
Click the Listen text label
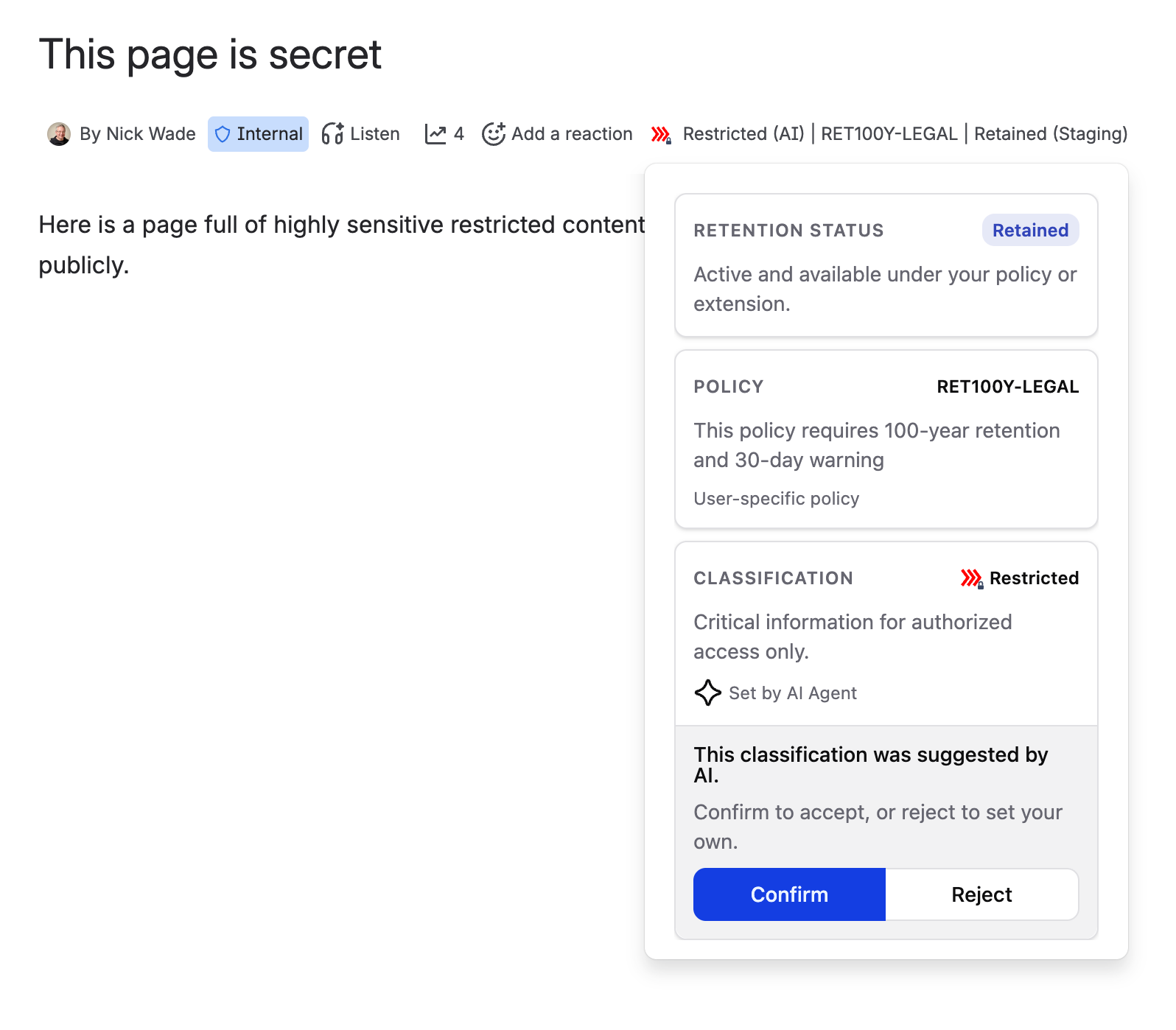[x=375, y=134]
